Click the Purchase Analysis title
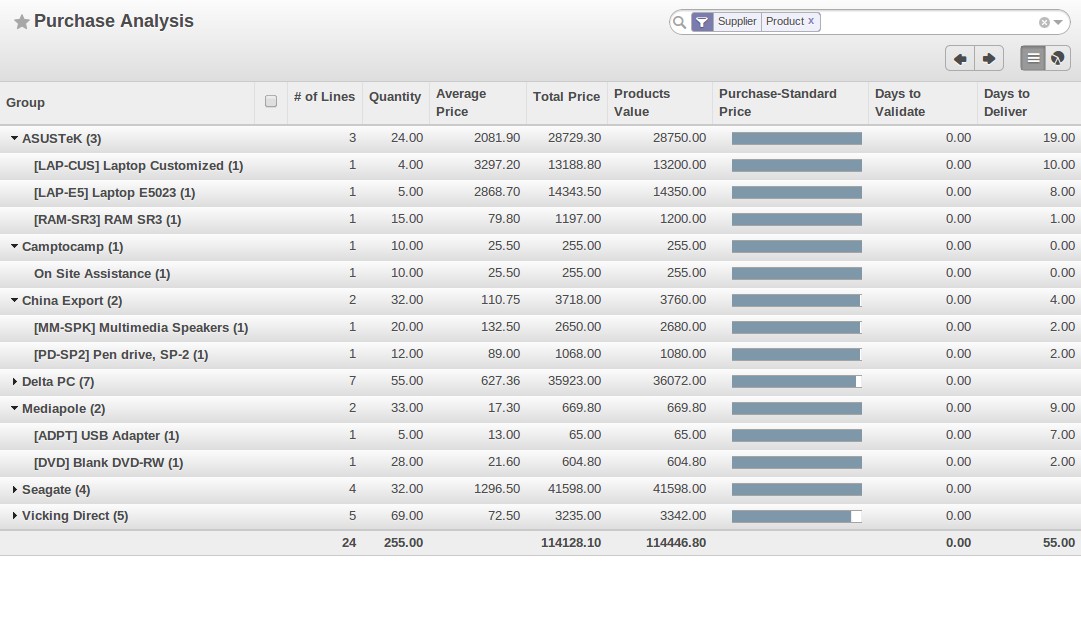 [x=114, y=21]
